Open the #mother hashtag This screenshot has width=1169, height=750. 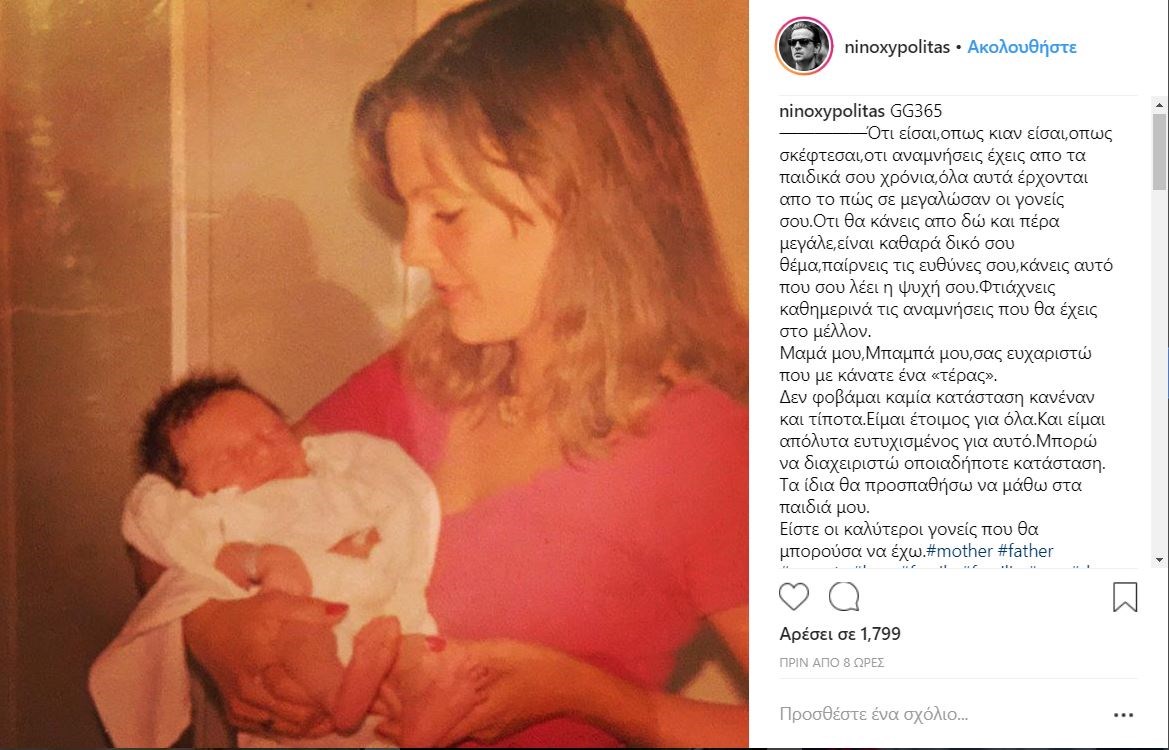(960, 551)
